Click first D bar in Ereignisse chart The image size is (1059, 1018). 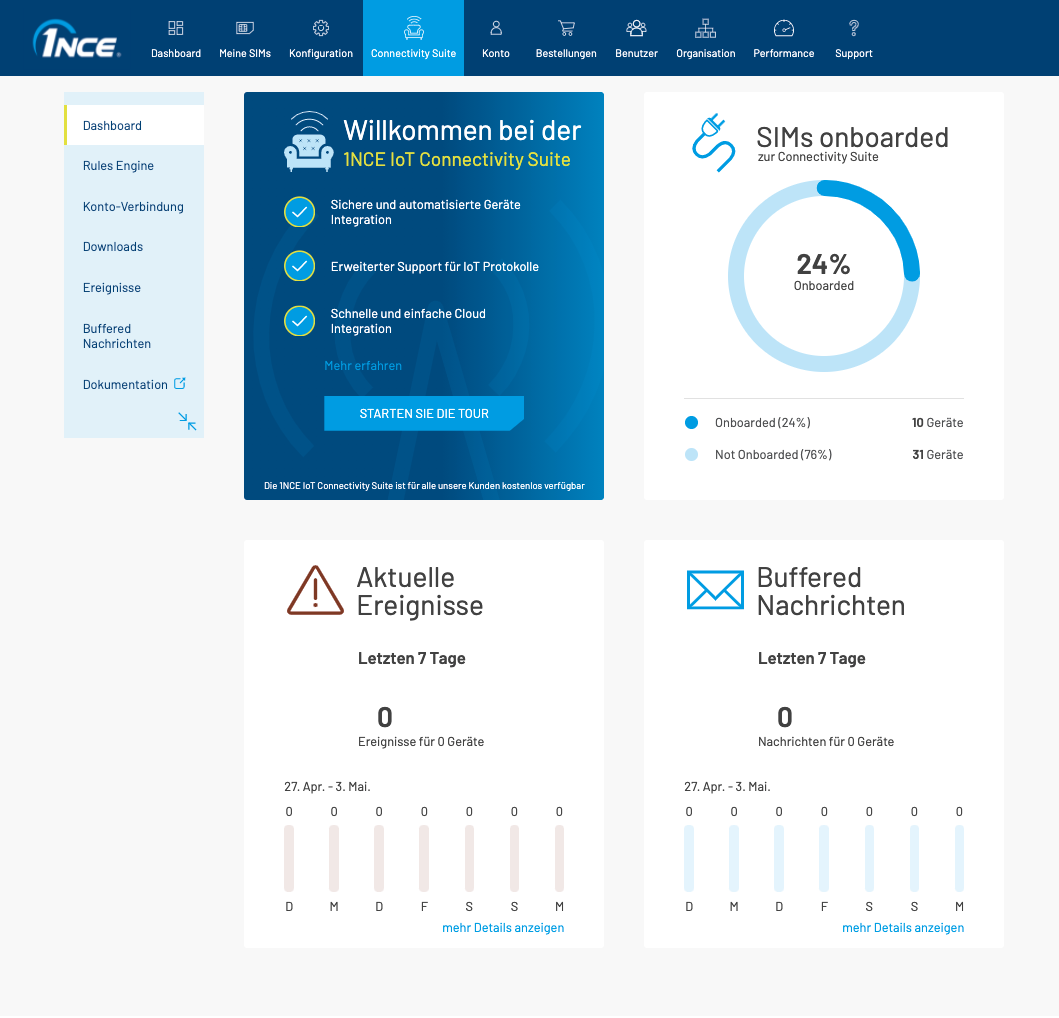click(289, 859)
